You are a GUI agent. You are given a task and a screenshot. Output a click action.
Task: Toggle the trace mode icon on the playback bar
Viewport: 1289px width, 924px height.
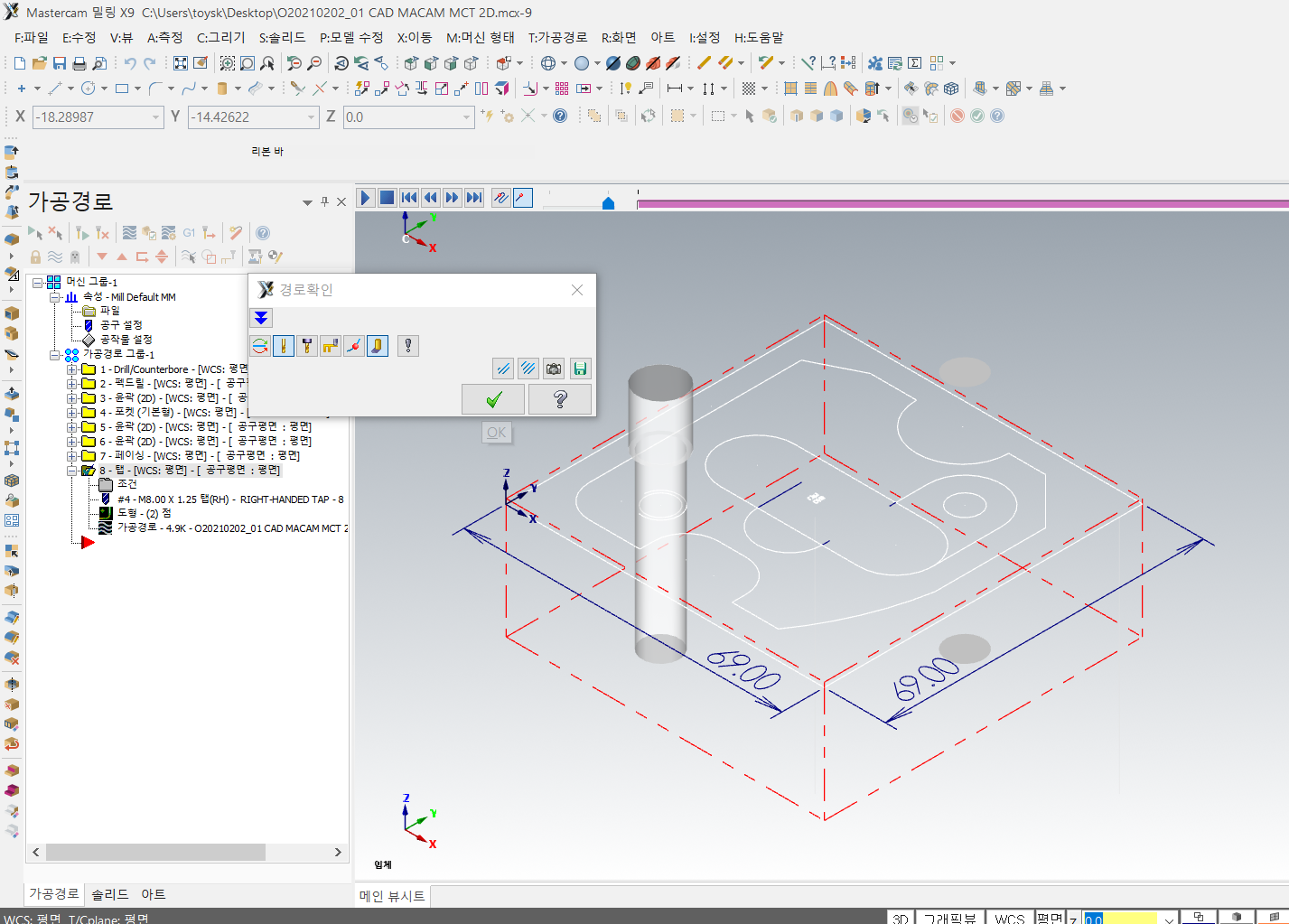(501, 198)
